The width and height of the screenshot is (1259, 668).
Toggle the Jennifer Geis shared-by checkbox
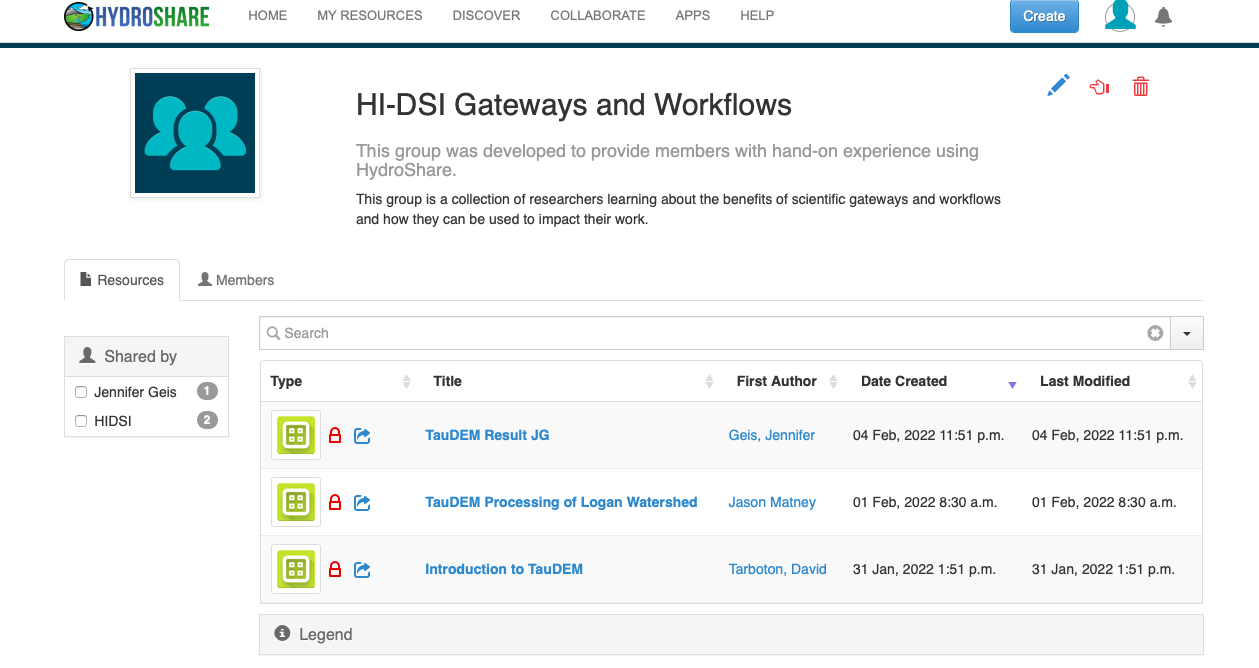pos(82,392)
